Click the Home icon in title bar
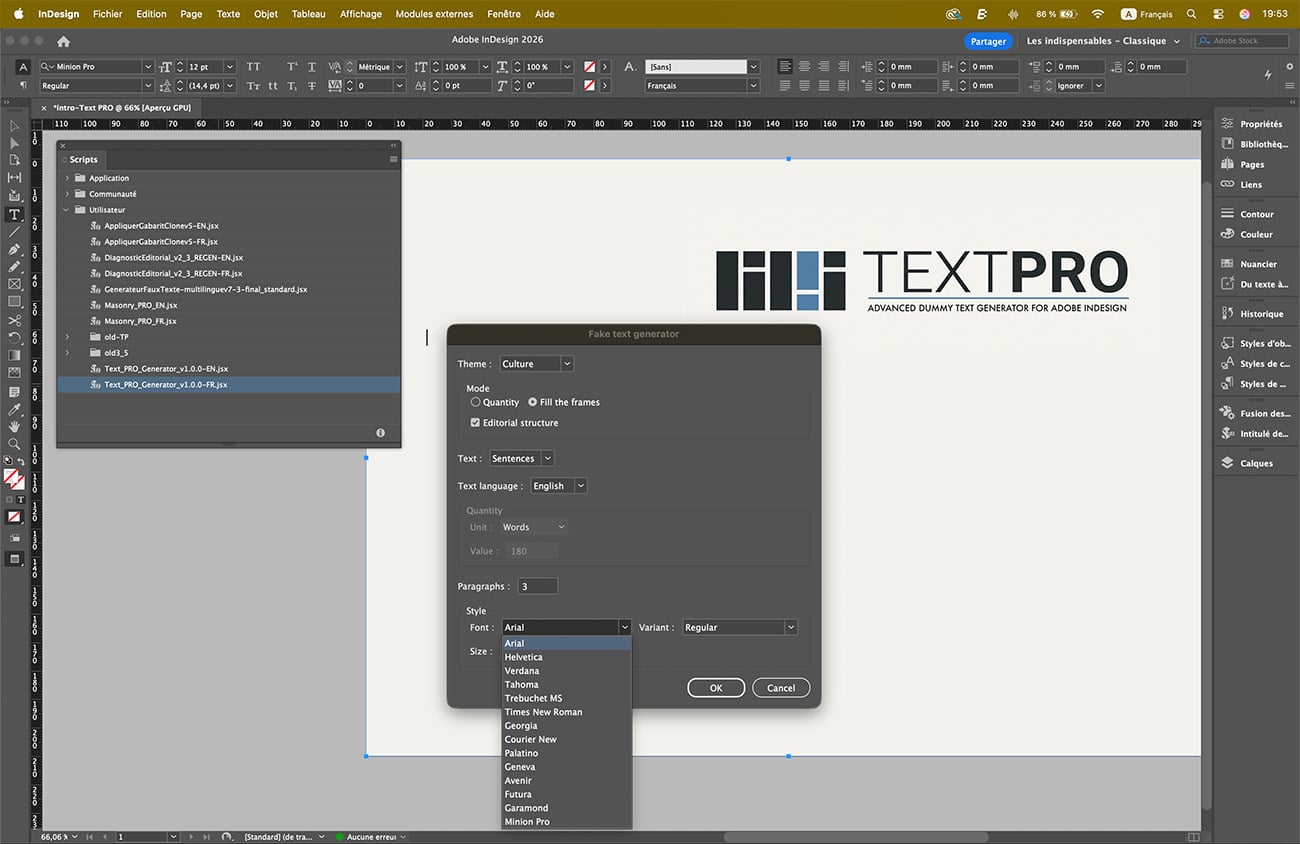Viewport: 1300px width, 844px height. coord(63,41)
